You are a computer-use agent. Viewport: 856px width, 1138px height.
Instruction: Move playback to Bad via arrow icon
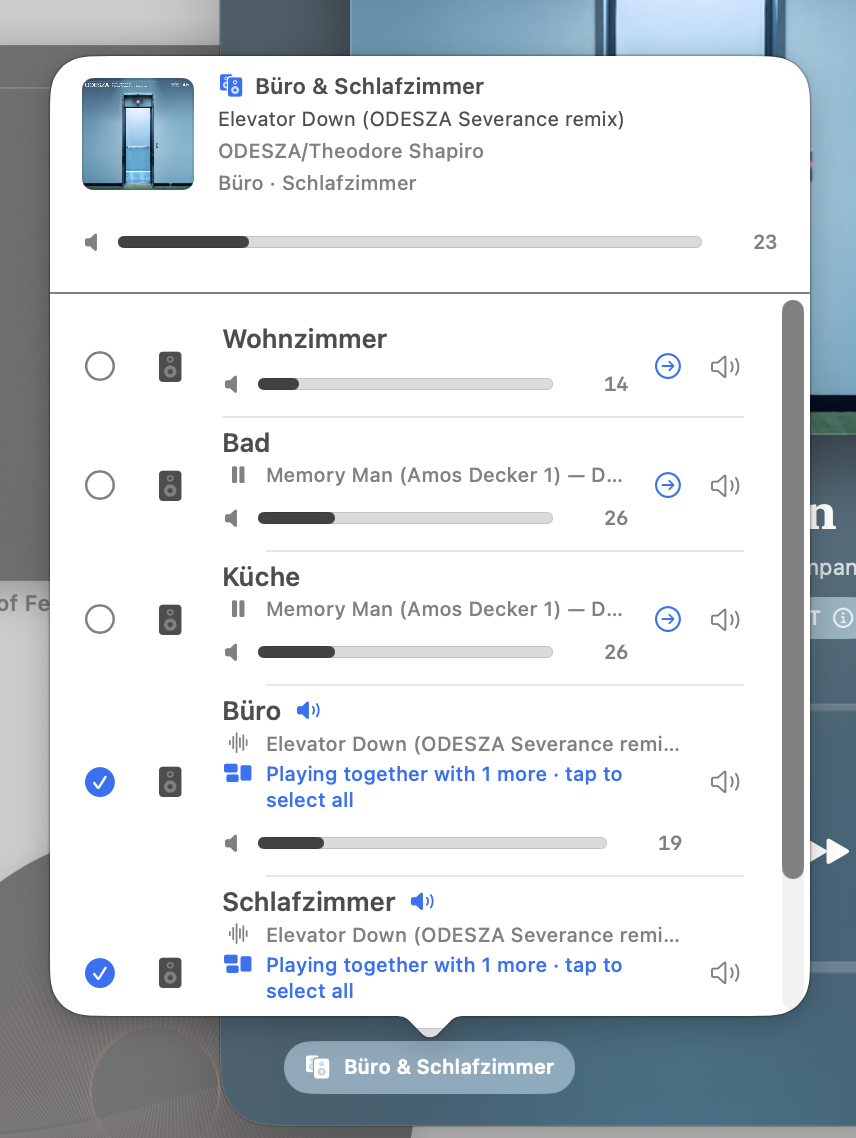coord(668,485)
